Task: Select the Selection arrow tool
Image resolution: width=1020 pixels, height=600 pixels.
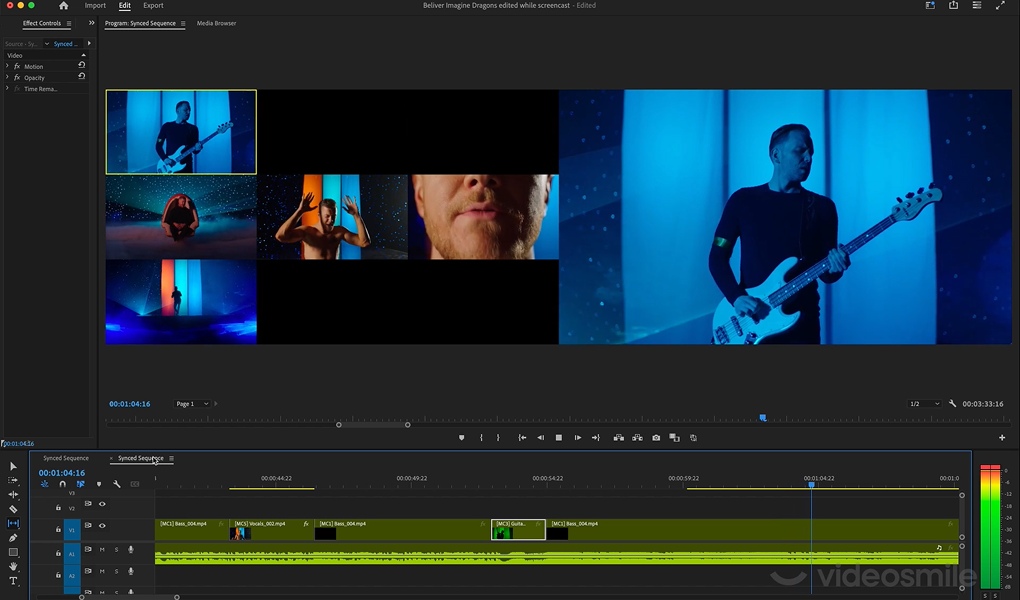Action: click(x=13, y=466)
